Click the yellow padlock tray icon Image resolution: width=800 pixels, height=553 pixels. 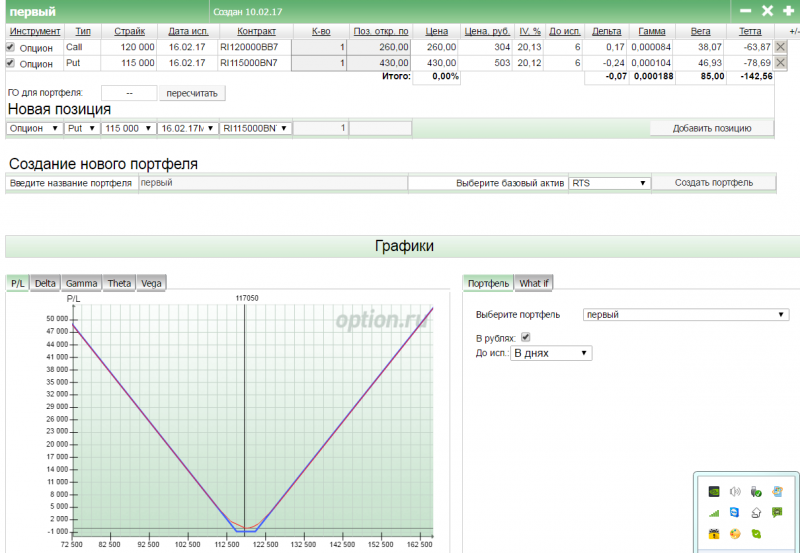click(x=714, y=534)
